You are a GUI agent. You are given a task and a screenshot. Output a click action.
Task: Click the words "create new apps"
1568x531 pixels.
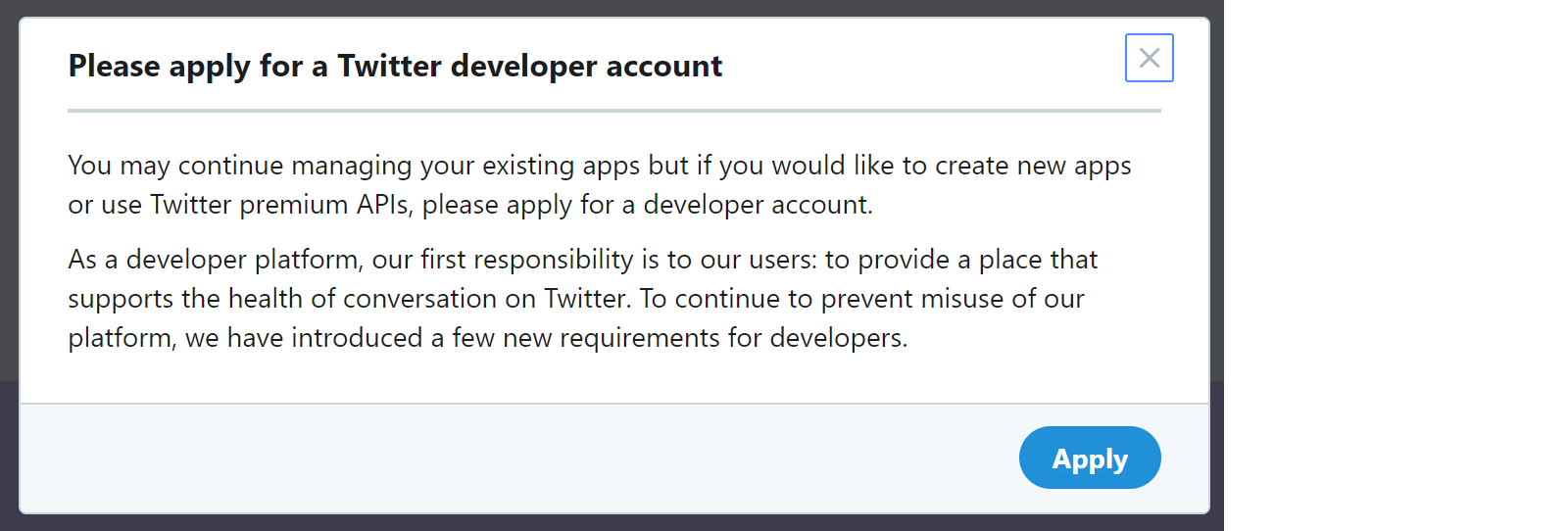click(x=1033, y=166)
